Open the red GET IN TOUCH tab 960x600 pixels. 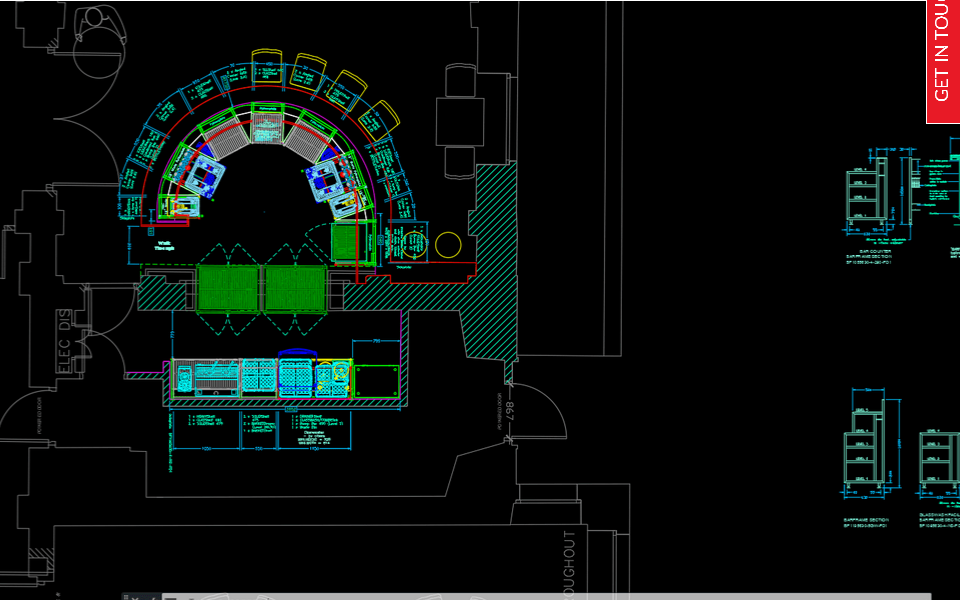(942, 61)
